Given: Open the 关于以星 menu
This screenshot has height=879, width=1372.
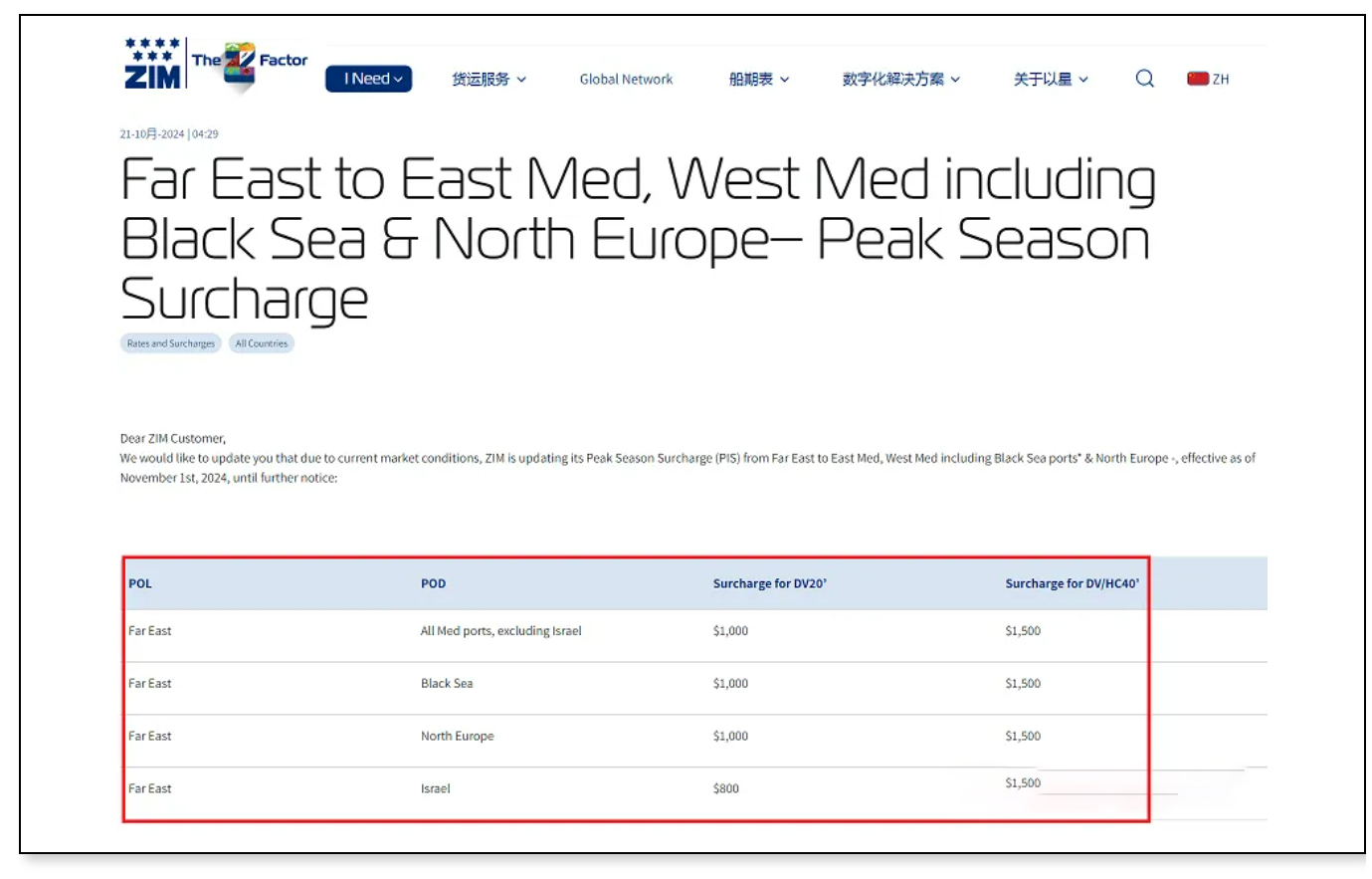Looking at the screenshot, I should 1051,79.
